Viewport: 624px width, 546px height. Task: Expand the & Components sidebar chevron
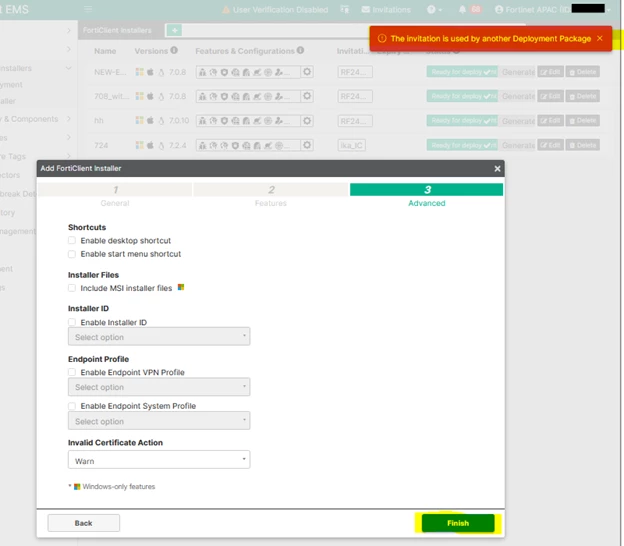pos(69,119)
